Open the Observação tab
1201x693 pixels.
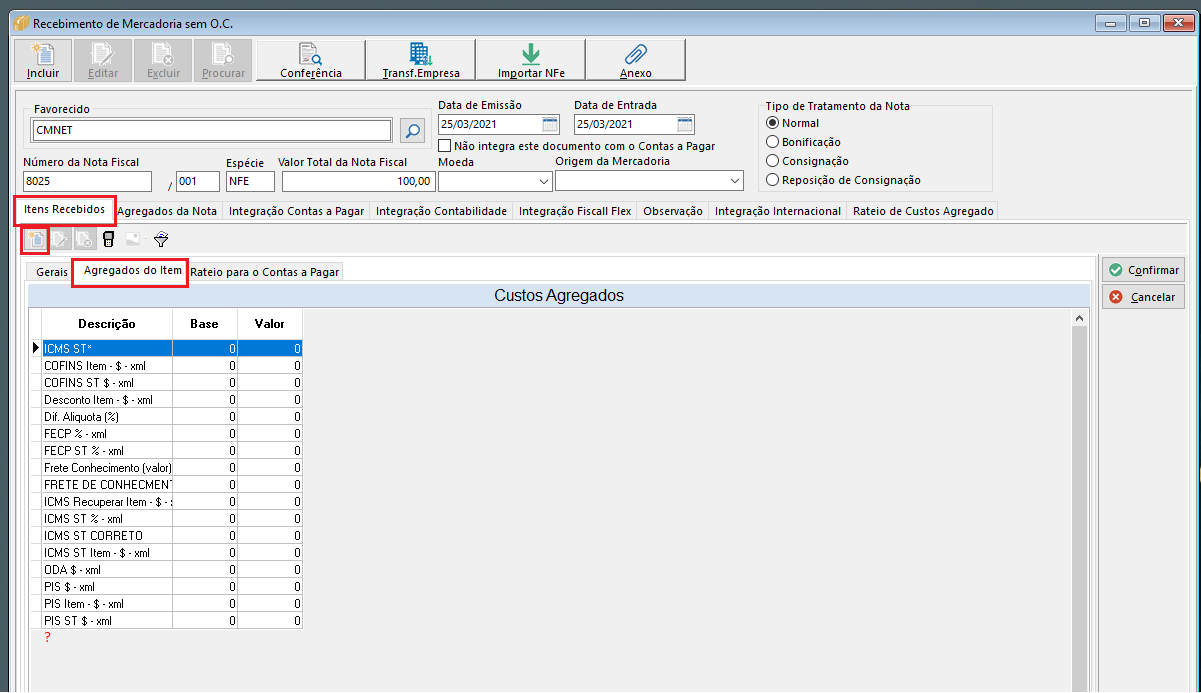(672, 211)
